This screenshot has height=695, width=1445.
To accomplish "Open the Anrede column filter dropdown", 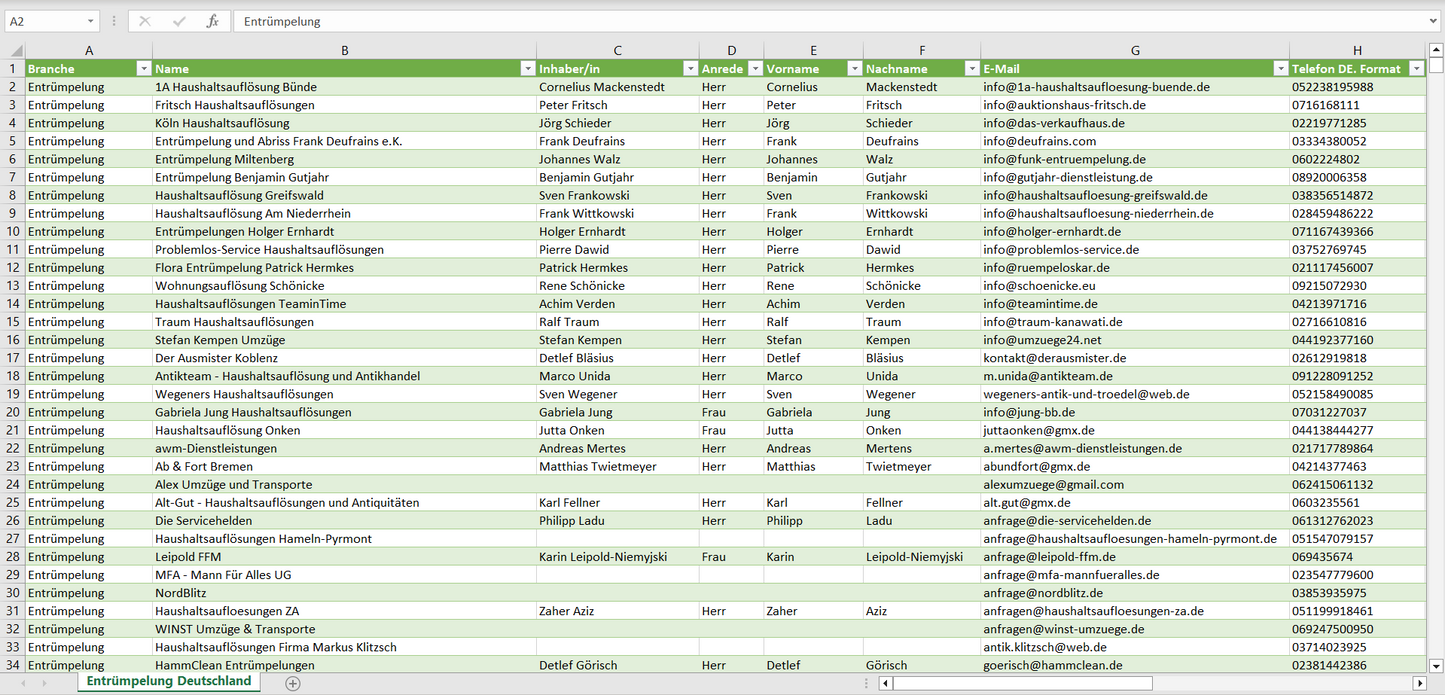I will tap(754, 69).
